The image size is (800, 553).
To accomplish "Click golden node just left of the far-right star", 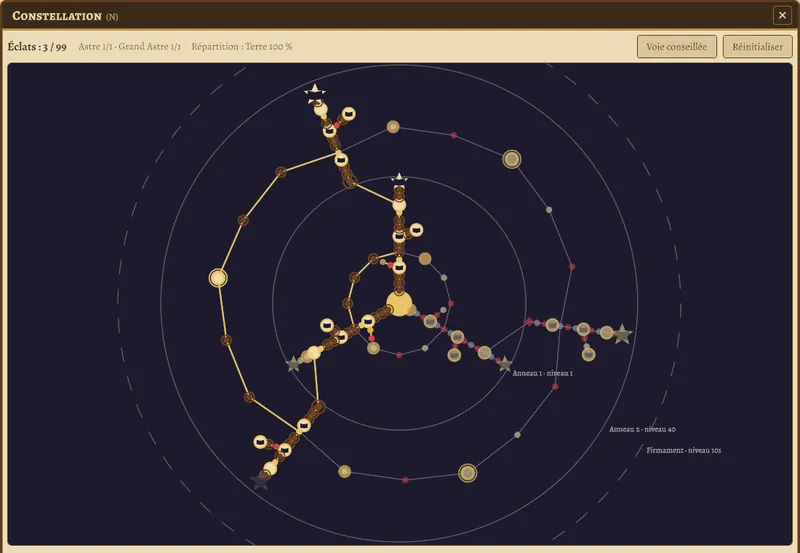I will point(606,333).
